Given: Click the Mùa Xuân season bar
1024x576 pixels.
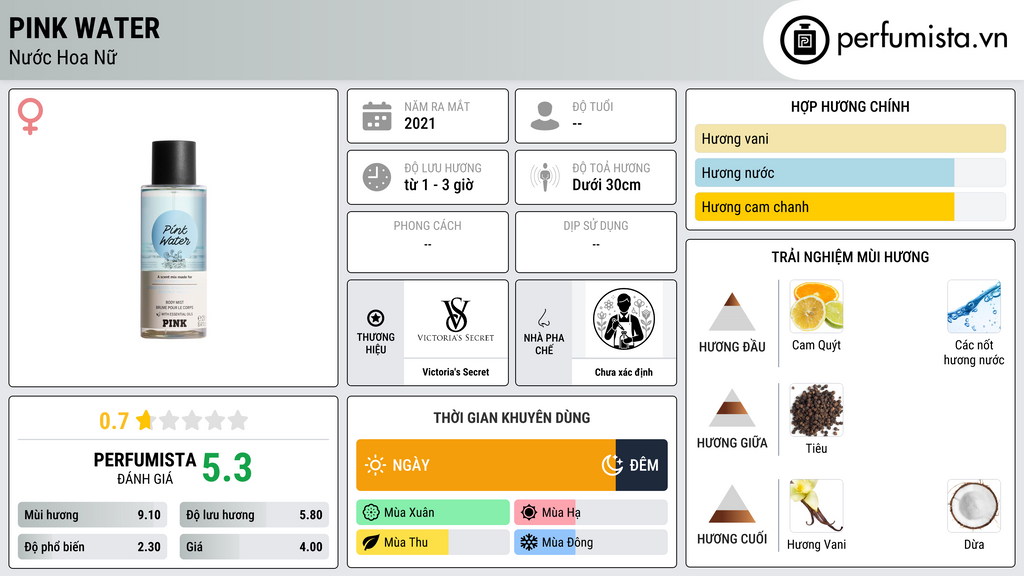Looking at the screenshot, I should [433, 513].
